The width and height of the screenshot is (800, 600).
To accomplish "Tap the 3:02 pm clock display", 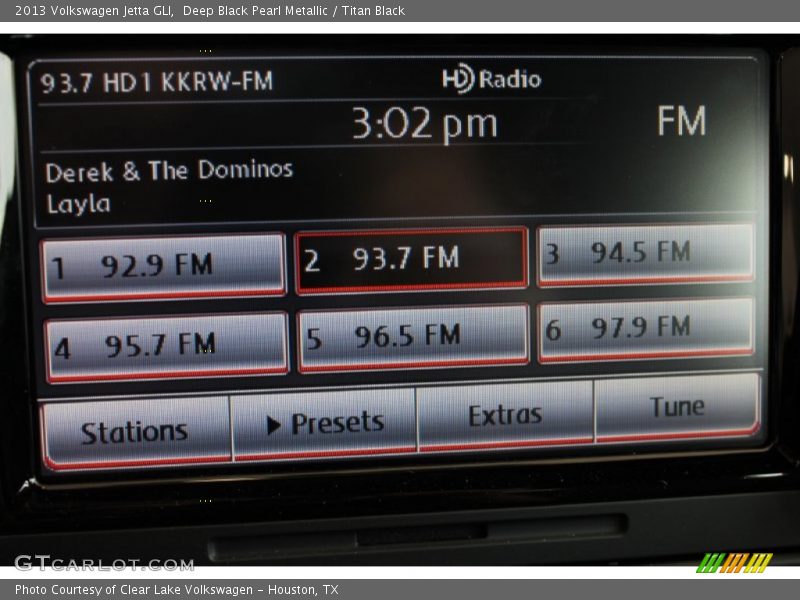I will pos(424,124).
